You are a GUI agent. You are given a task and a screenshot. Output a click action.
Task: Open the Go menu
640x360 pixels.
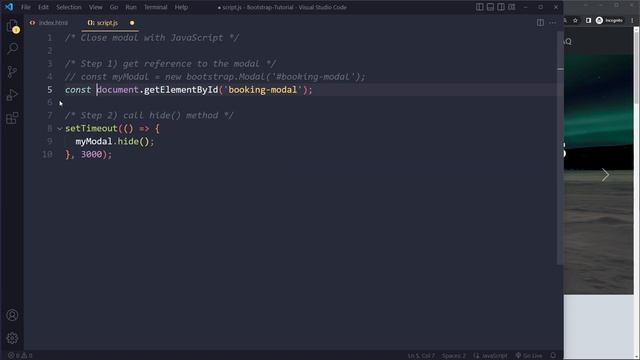[x=114, y=7]
